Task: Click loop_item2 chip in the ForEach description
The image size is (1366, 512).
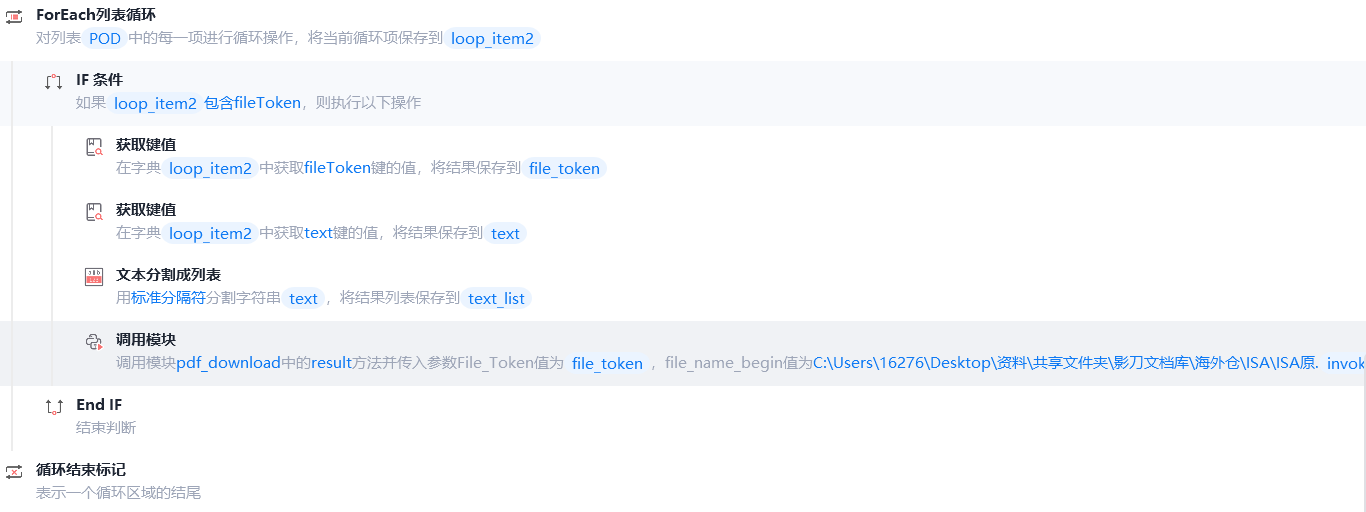Action: pos(494,38)
